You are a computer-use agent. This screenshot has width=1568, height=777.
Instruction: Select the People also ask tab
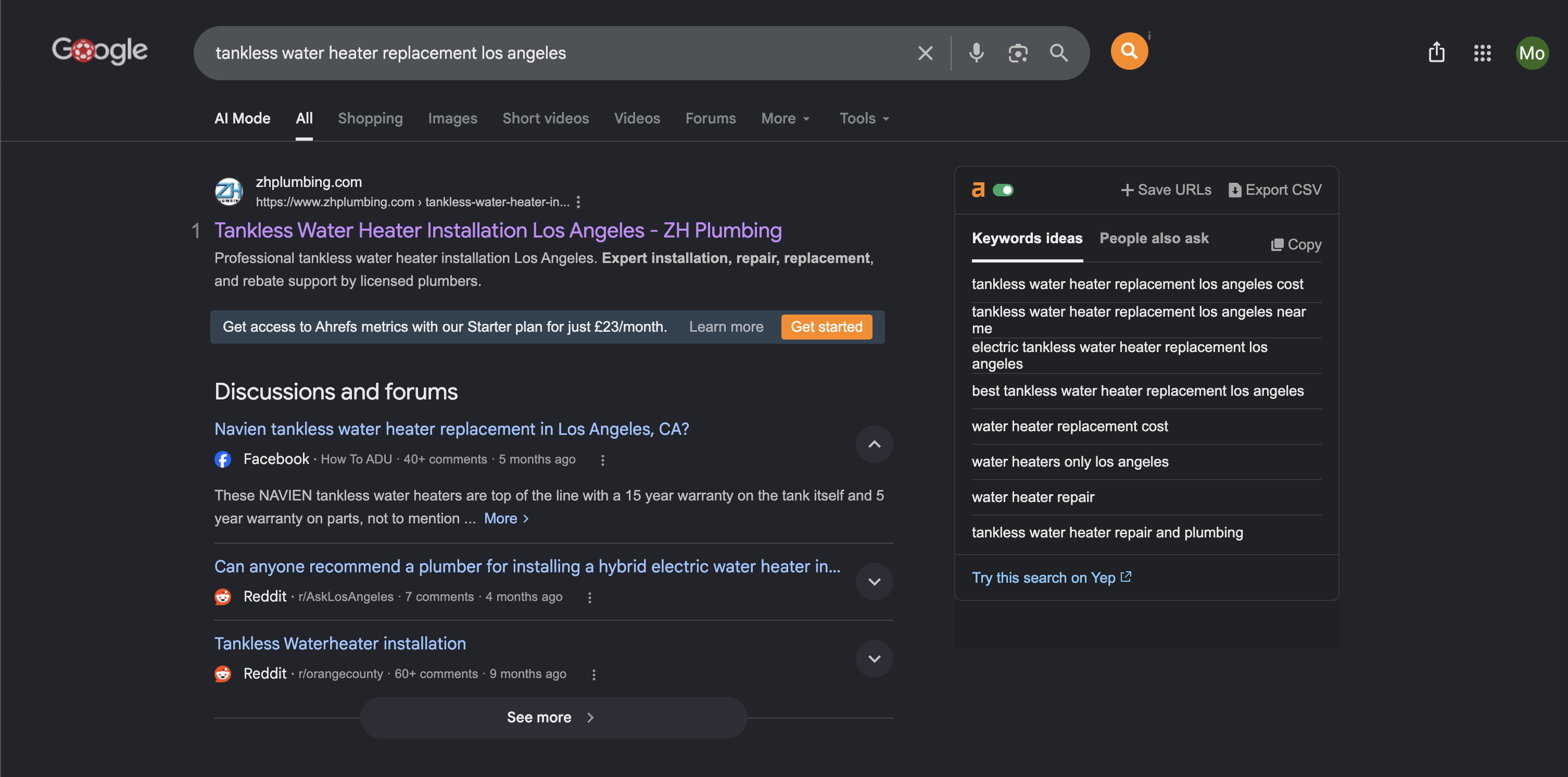tap(1154, 239)
